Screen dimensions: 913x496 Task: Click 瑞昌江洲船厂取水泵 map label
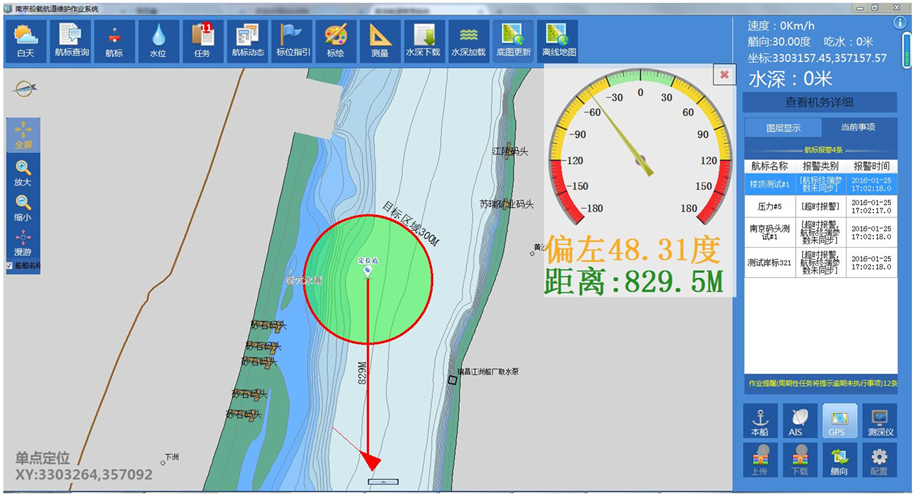488,371
